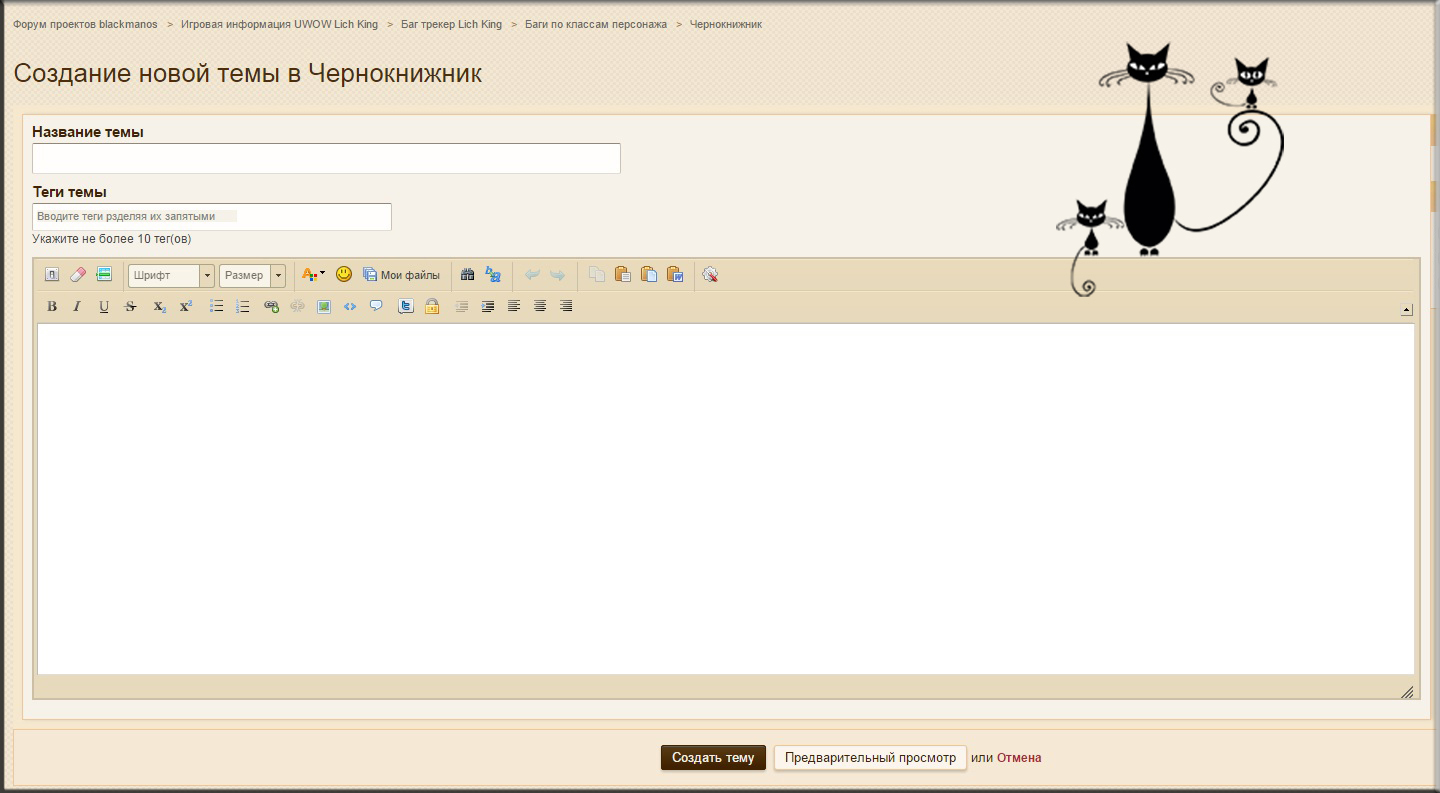The height and width of the screenshot is (793, 1440).
Task: Open Баги по классам персонажа breadcrumb
Action: click(595, 24)
